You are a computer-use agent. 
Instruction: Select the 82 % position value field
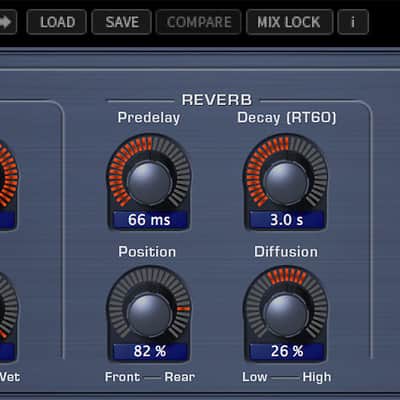[149, 351]
